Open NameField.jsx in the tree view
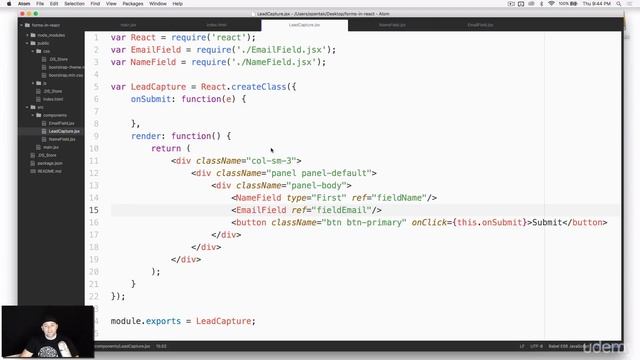 pos(62,139)
